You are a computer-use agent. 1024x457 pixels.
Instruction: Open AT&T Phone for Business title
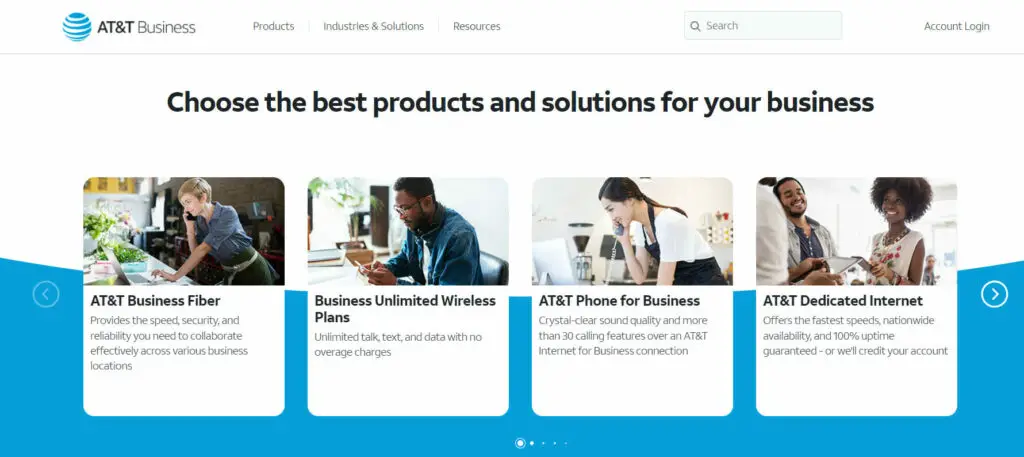[x=619, y=301]
